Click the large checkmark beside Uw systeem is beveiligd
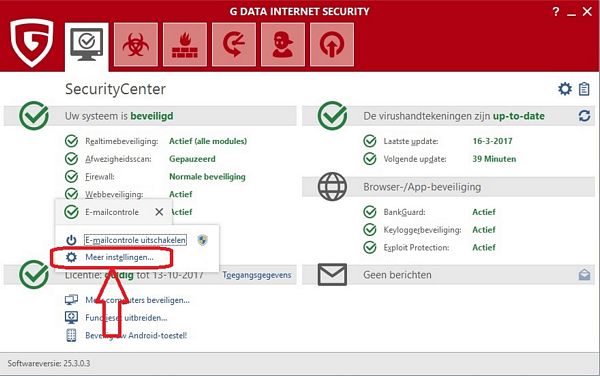The width and height of the screenshot is (600, 376). [x=34, y=116]
